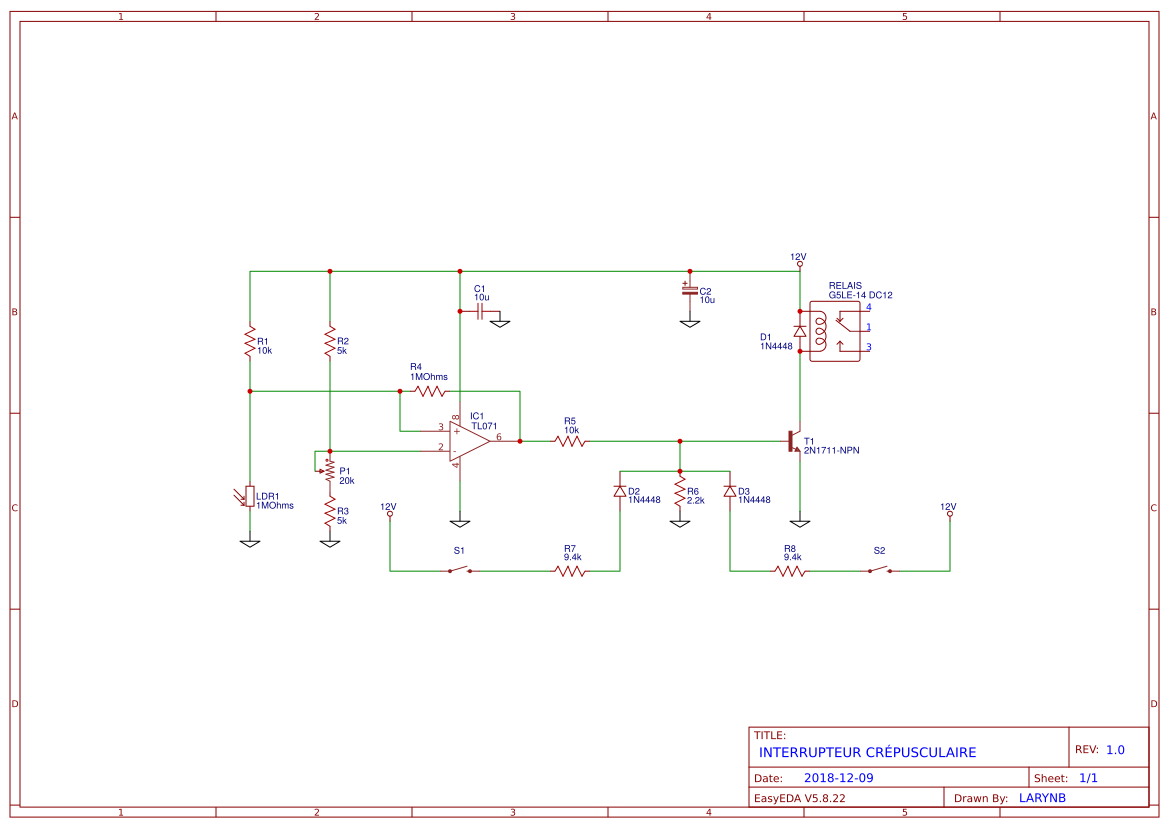This screenshot has width=1169, height=828.
Task: Click op-amp output pin 6 label
Action: point(499,437)
